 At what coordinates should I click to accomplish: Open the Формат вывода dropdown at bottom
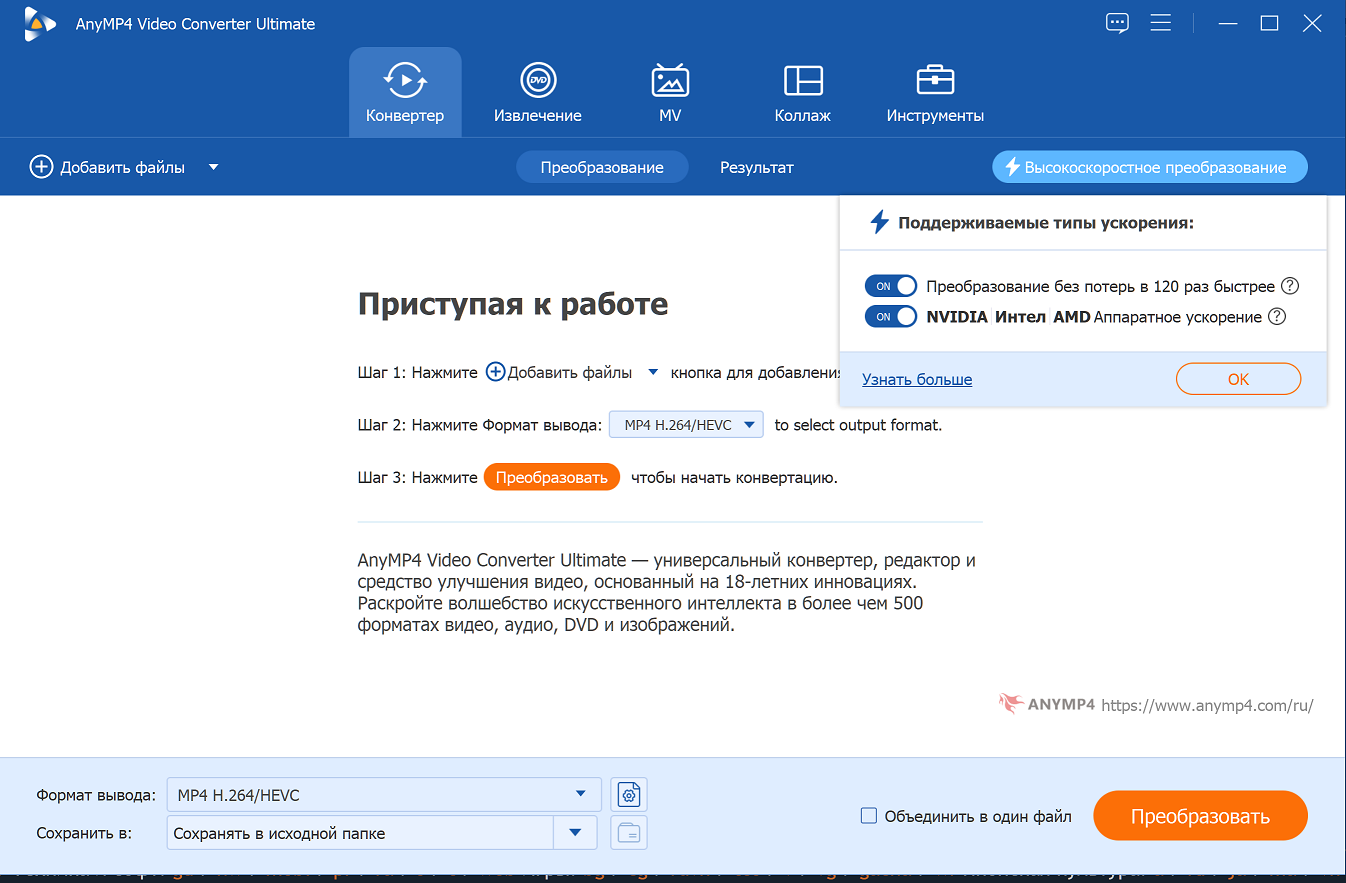tap(384, 795)
